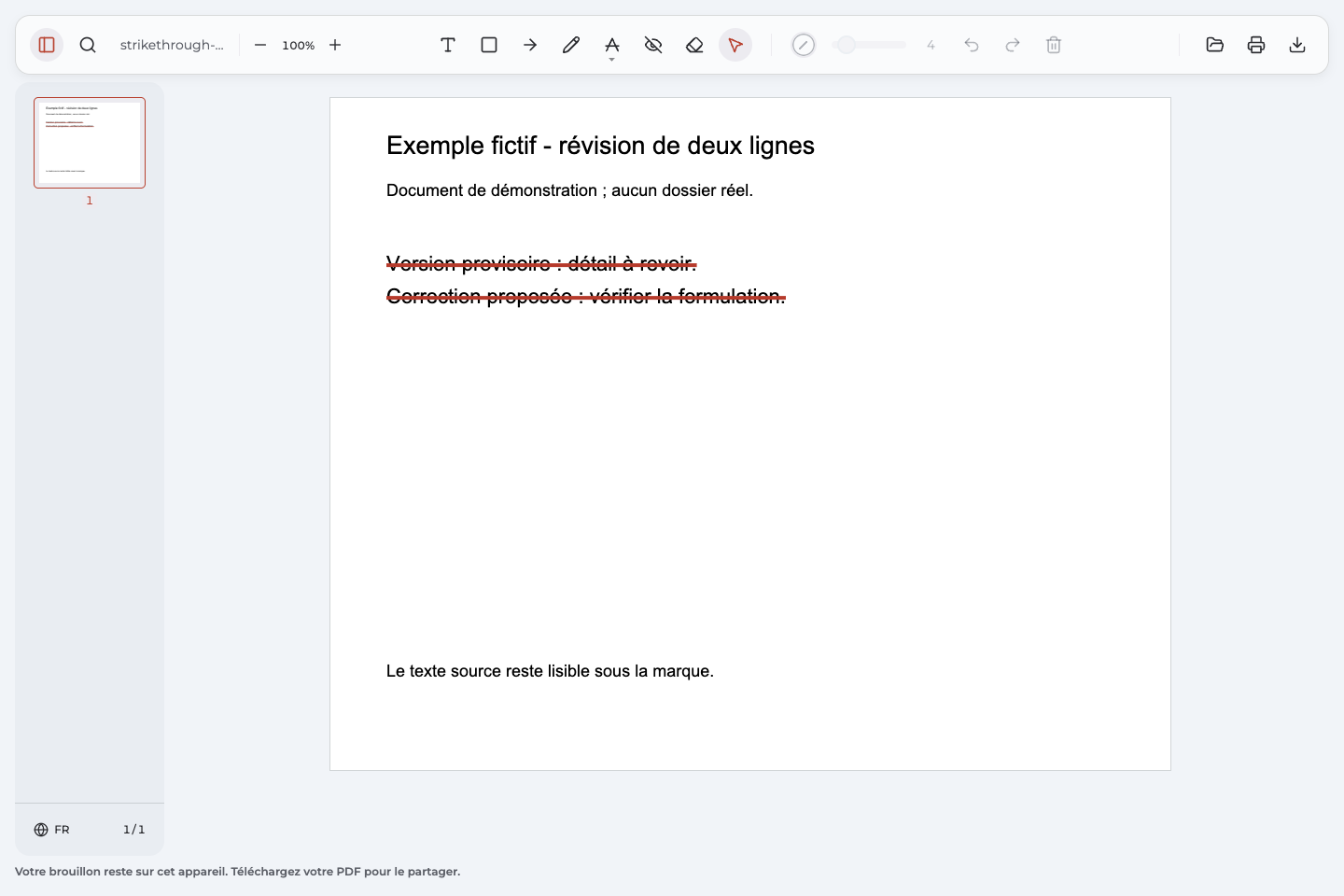The width and height of the screenshot is (1344, 896).
Task: Select the Text tool
Action: (x=448, y=45)
